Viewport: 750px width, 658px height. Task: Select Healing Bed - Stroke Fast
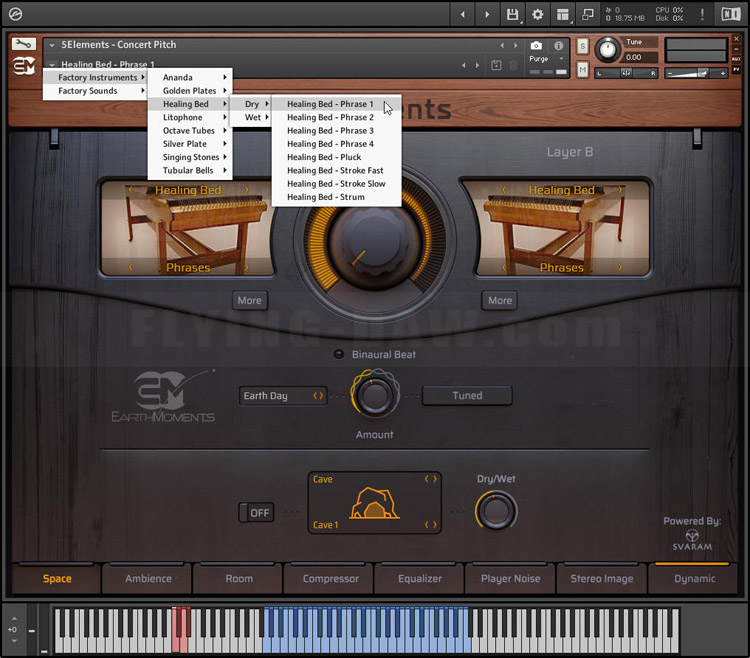click(336, 170)
